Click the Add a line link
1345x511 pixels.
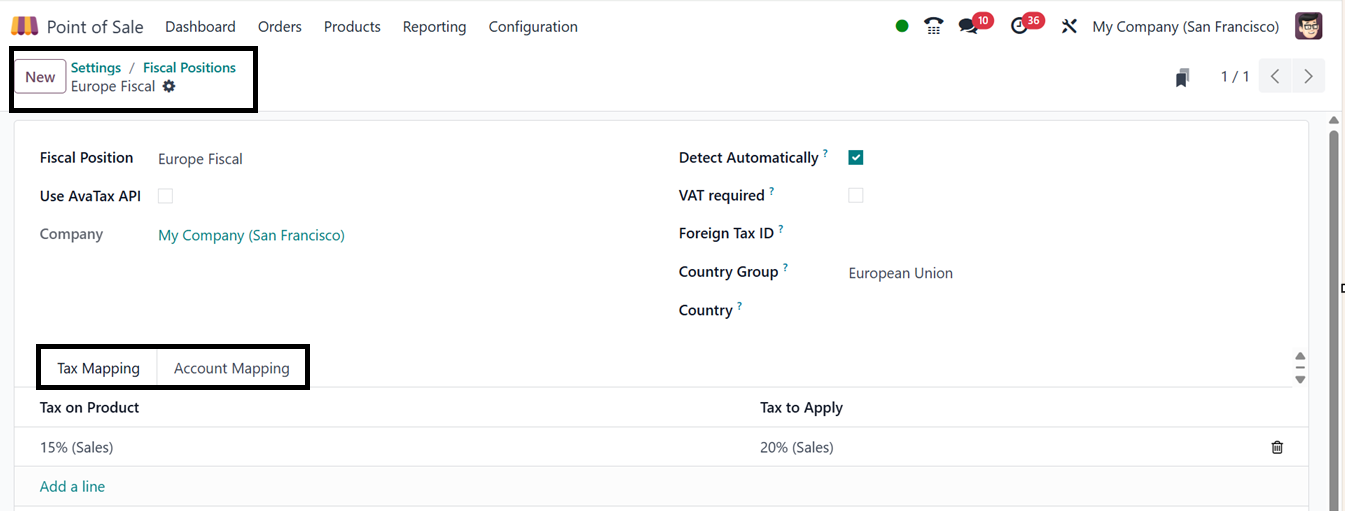point(72,486)
